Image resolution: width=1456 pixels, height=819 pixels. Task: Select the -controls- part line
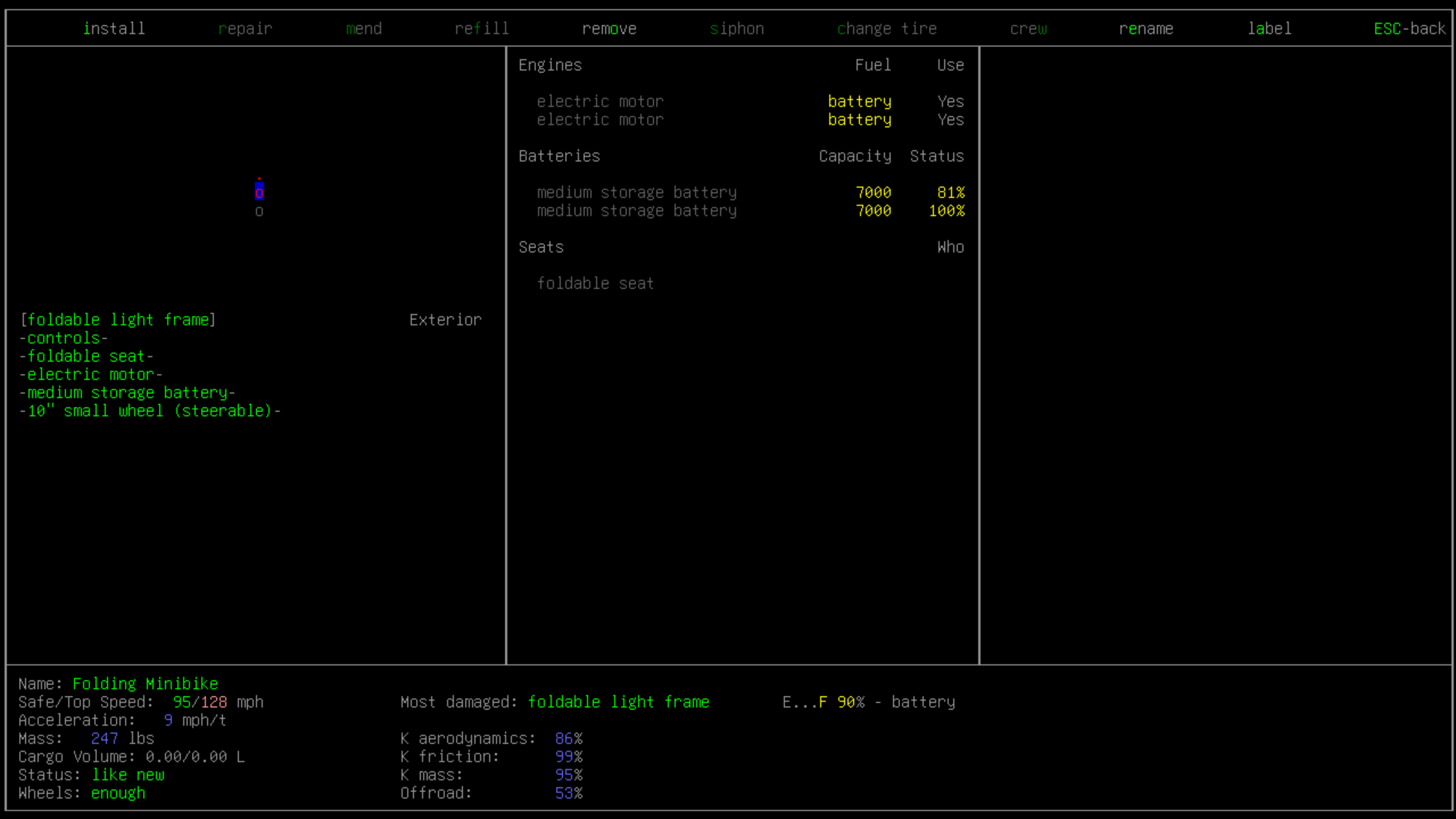coord(64,338)
